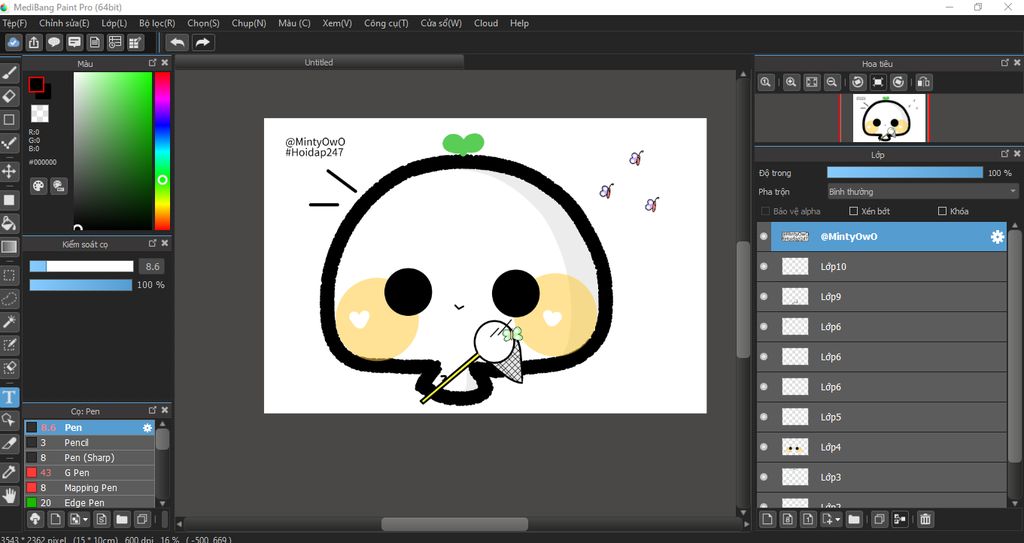Click the Redo arrow button
1024x543 pixels.
click(202, 42)
